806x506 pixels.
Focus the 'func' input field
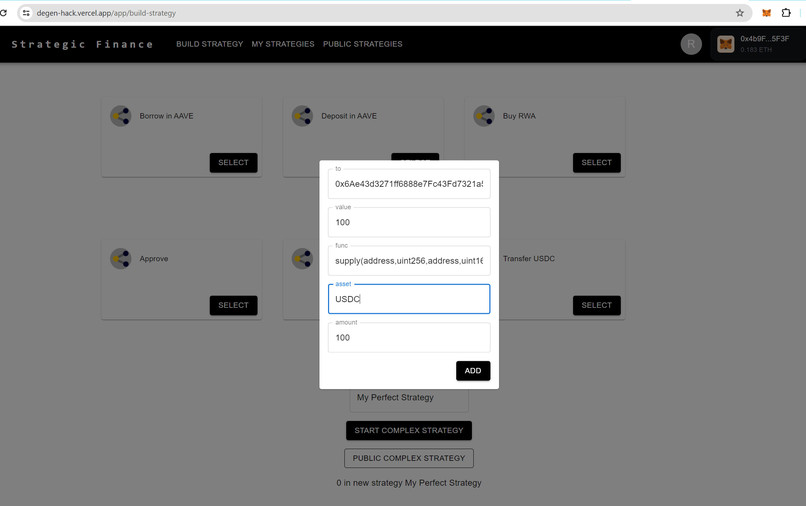(409, 261)
